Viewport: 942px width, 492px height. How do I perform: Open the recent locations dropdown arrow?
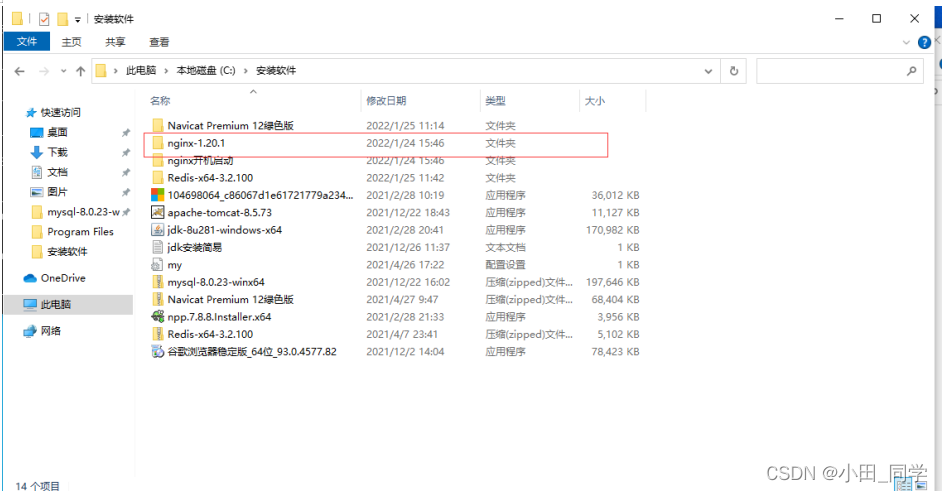[64, 71]
